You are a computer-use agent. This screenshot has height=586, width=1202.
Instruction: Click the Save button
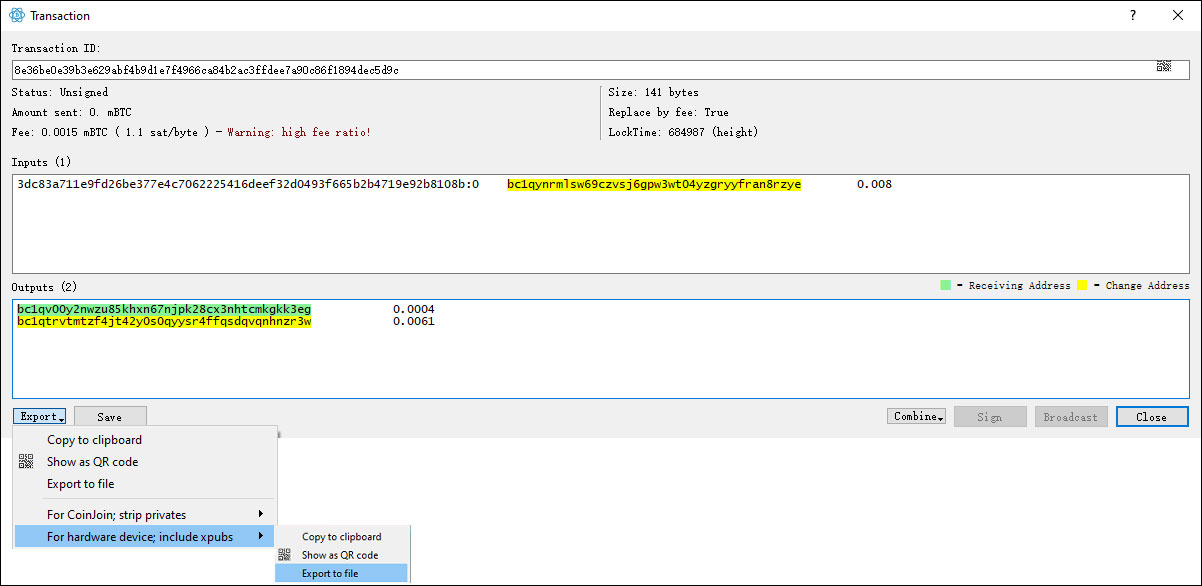click(x=110, y=417)
